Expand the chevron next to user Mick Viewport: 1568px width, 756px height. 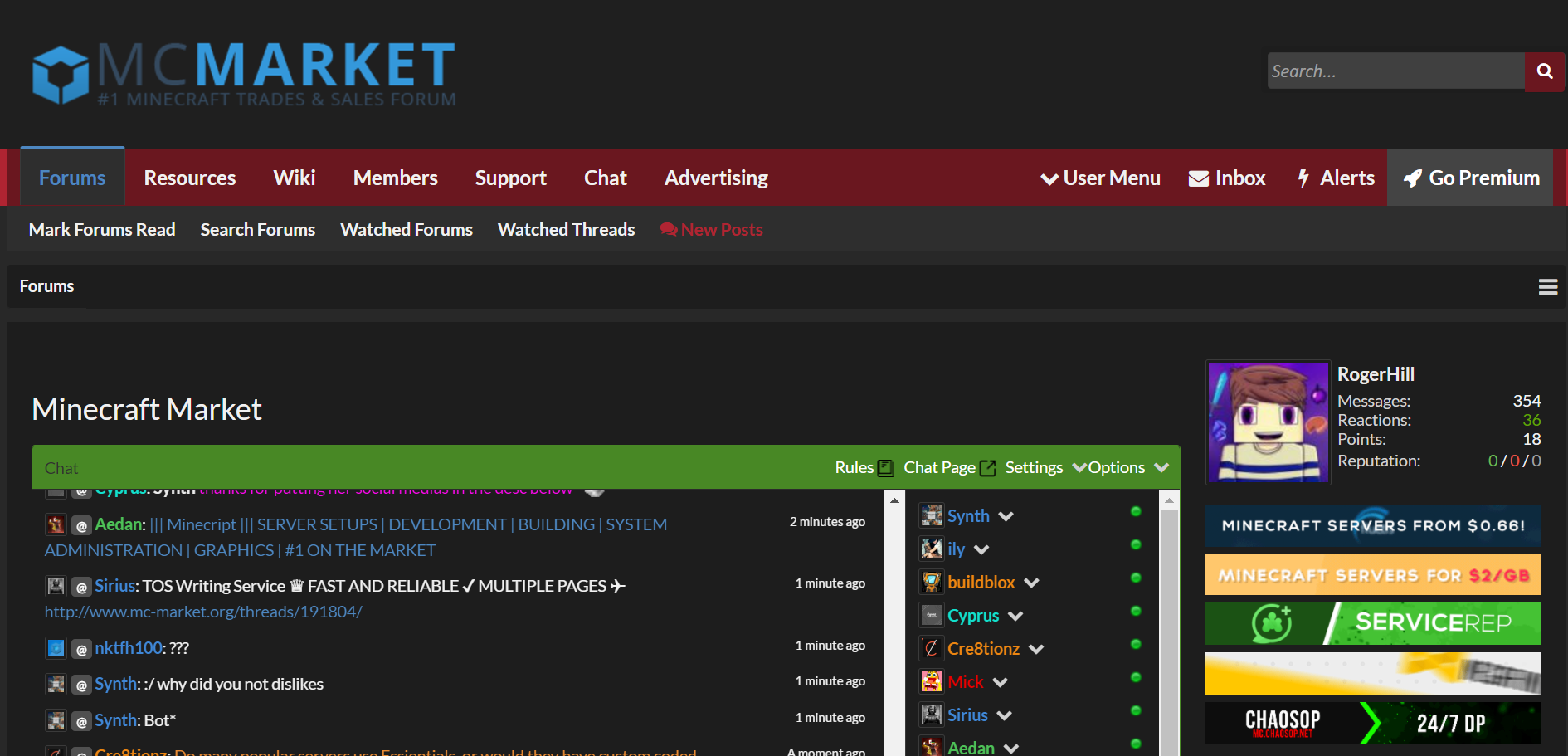(x=1000, y=682)
